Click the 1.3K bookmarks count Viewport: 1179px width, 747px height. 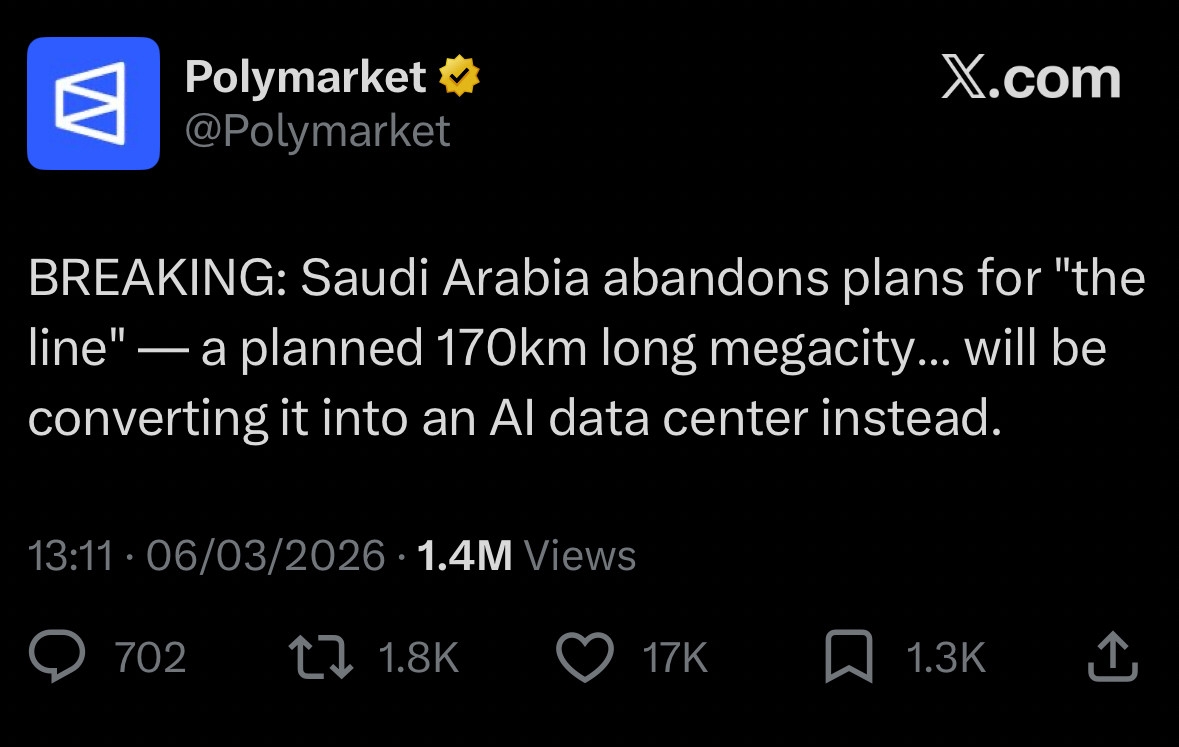945,658
